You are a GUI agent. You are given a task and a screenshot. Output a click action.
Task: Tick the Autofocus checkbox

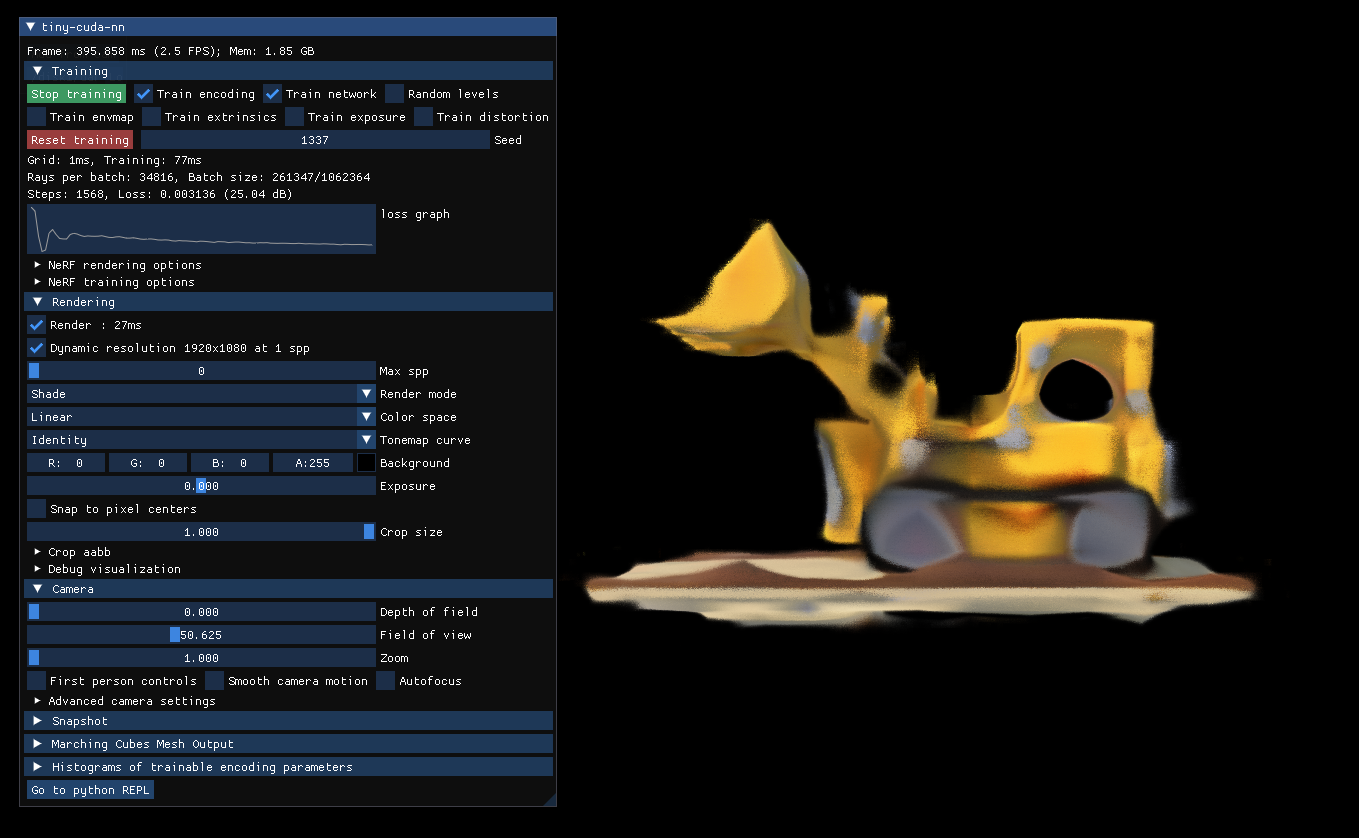pyautogui.click(x=386, y=681)
